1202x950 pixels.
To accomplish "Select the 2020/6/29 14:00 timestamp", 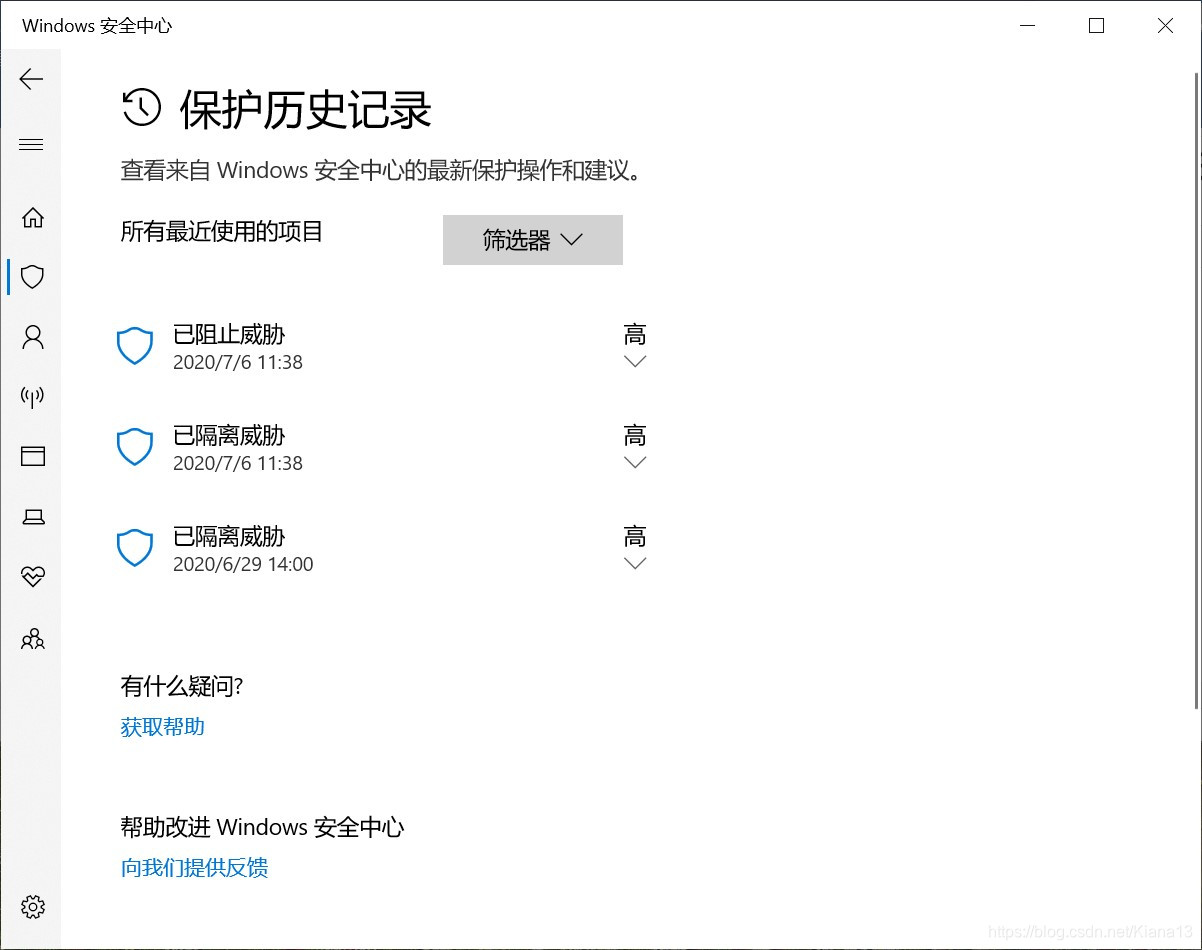I will pyautogui.click(x=243, y=564).
